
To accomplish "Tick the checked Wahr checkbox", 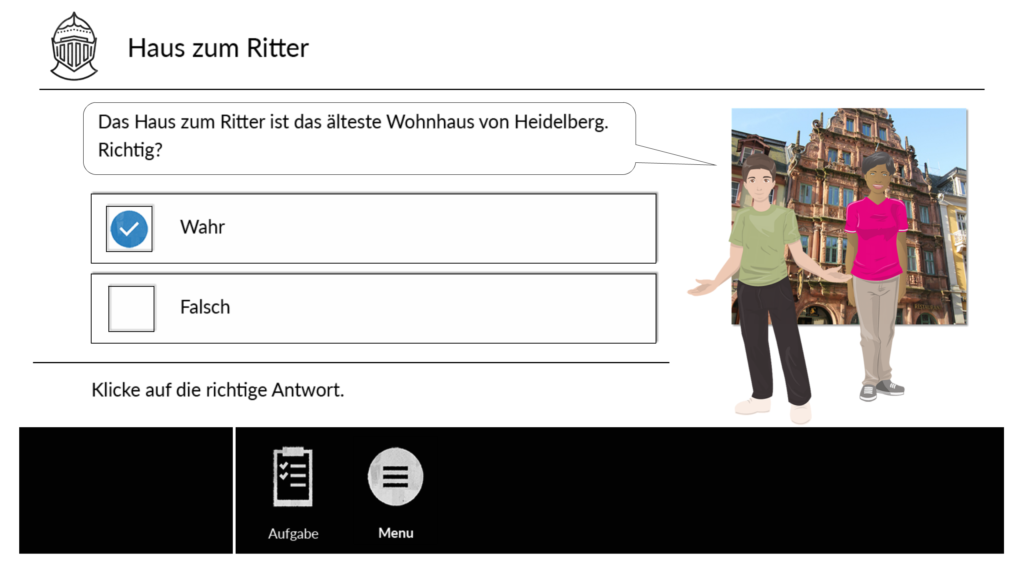I will pos(129,229).
